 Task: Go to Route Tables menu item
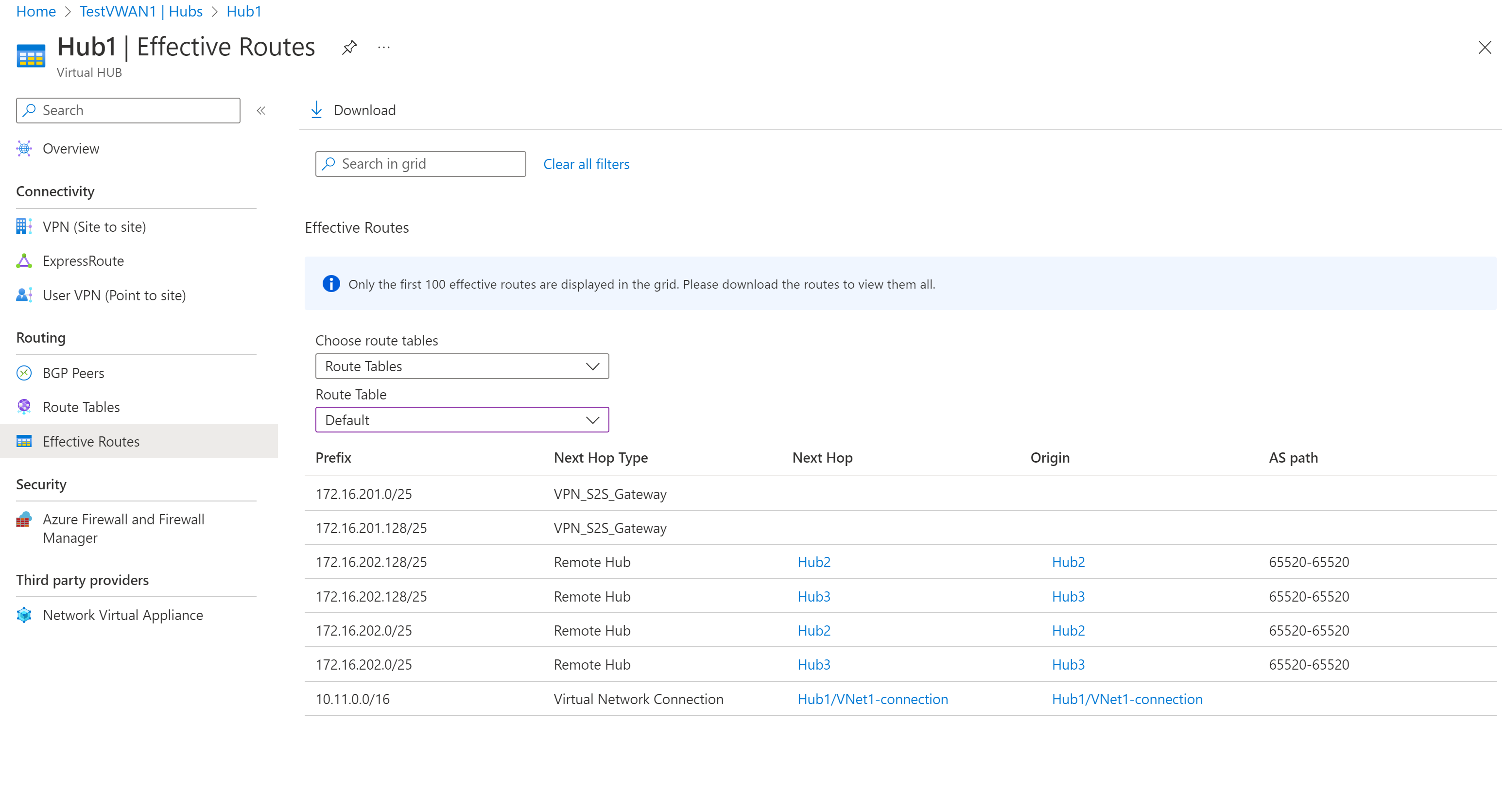(x=81, y=407)
